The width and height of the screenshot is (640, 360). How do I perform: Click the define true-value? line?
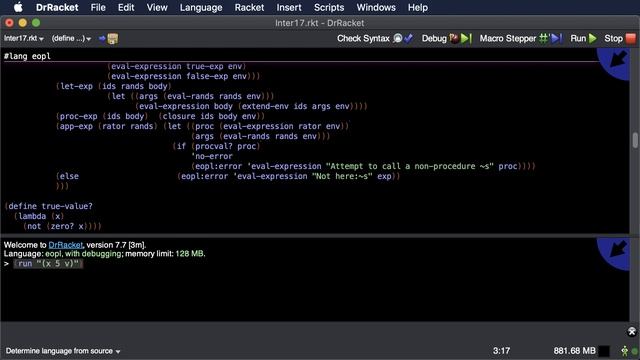click(x=49, y=206)
